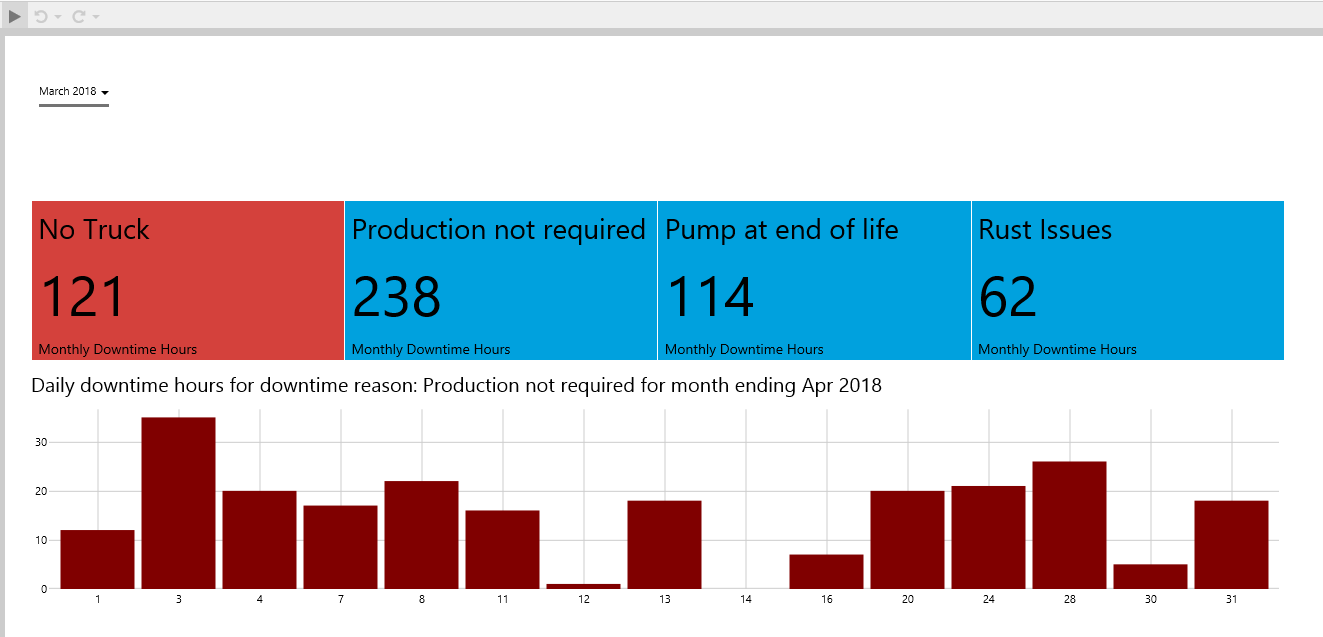
Task: Click the chart bar for day 1
Action: pyautogui.click(x=97, y=559)
